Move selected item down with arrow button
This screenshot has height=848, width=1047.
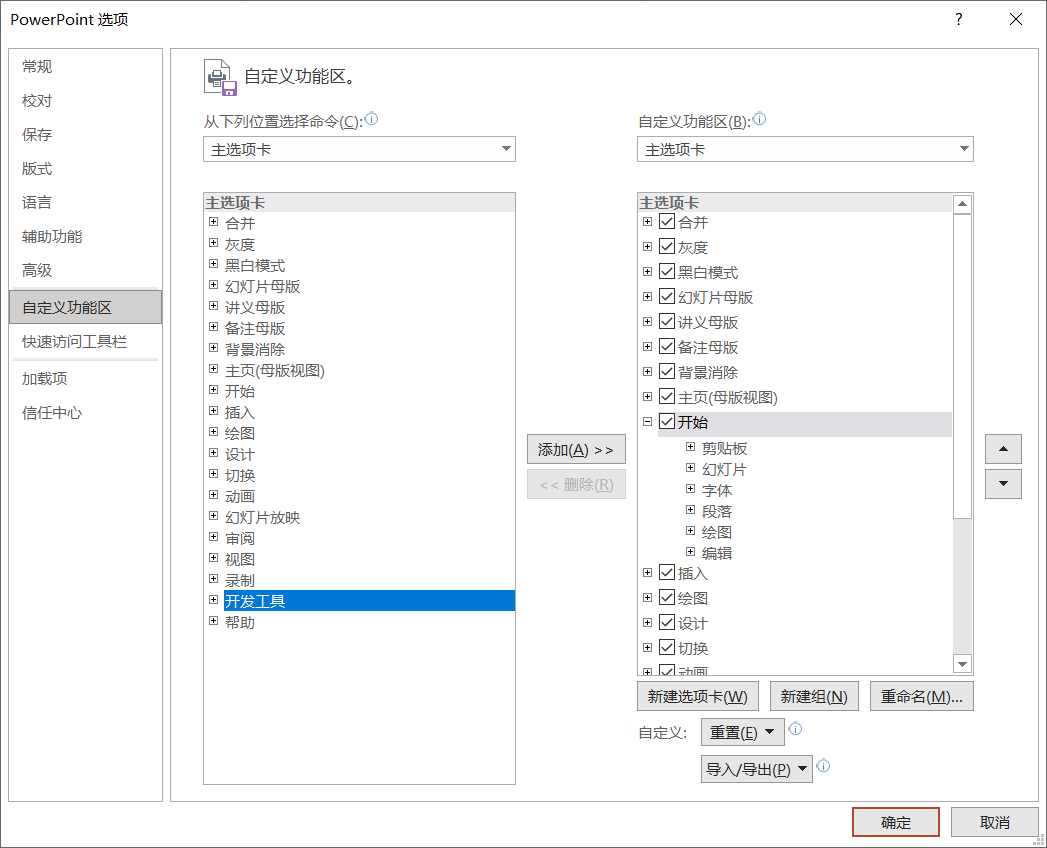(x=1003, y=483)
